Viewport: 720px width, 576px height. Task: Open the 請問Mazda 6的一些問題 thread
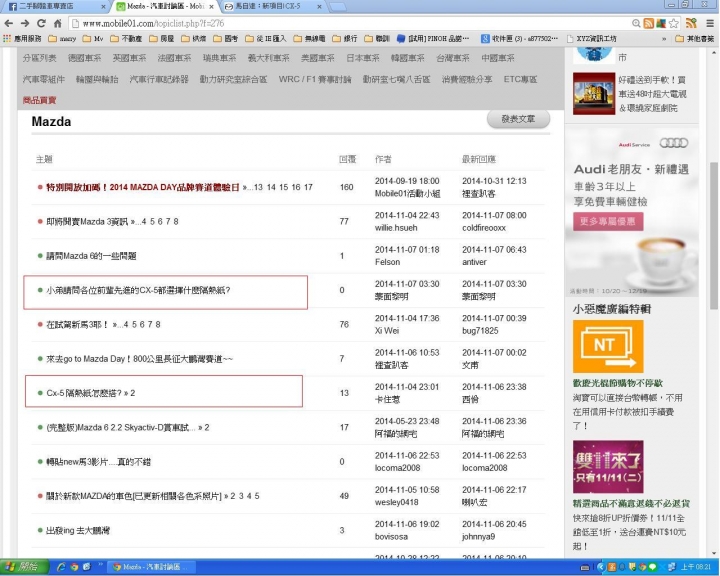[x=91, y=256]
